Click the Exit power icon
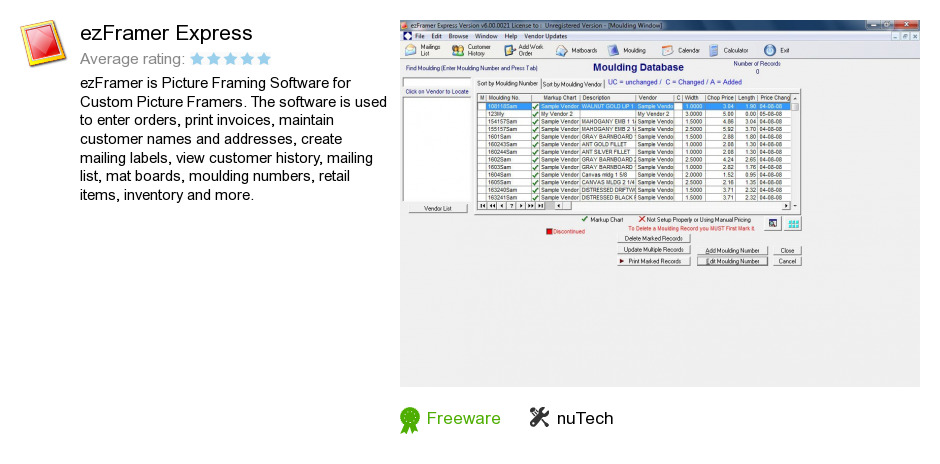This screenshot has height=464, width=940. [x=770, y=50]
